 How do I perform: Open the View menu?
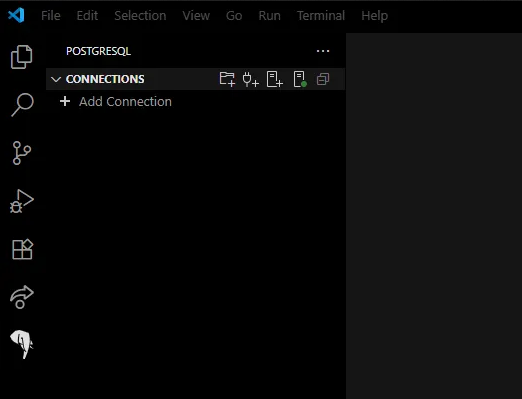click(196, 16)
